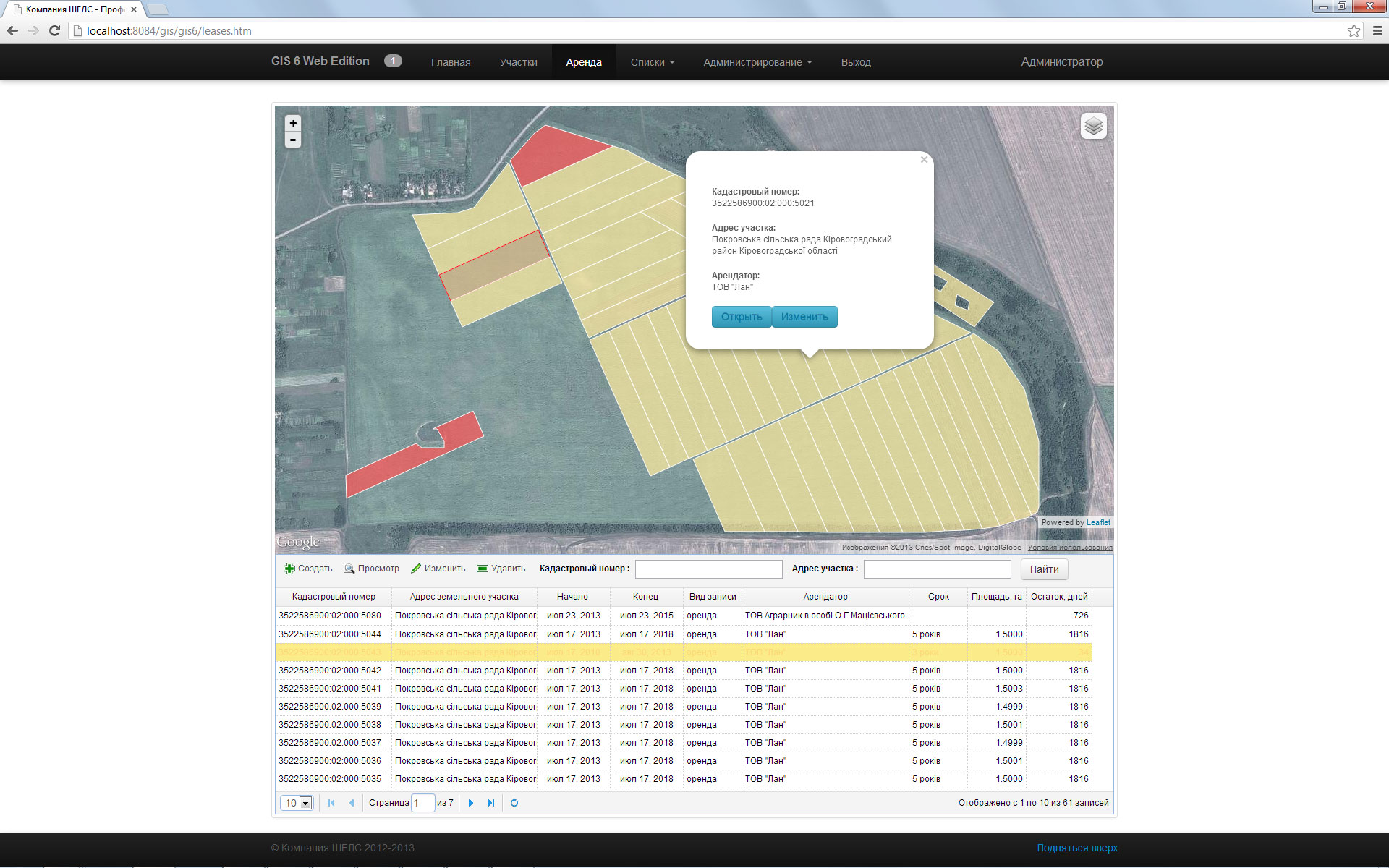The width and height of the screenshot is (1389, 868).
Task: Click the Просмотр (view) toolbar icon
Action: (x=349, y=569)
